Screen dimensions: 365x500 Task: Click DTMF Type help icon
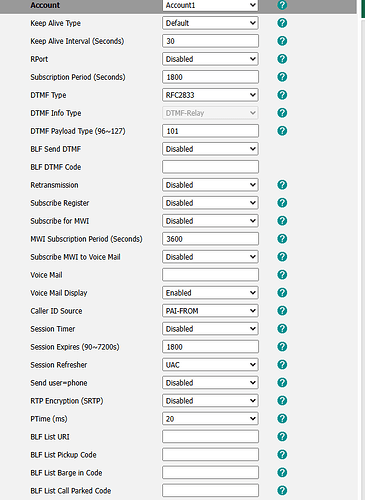pyautogui.click(x=282, y=95)
